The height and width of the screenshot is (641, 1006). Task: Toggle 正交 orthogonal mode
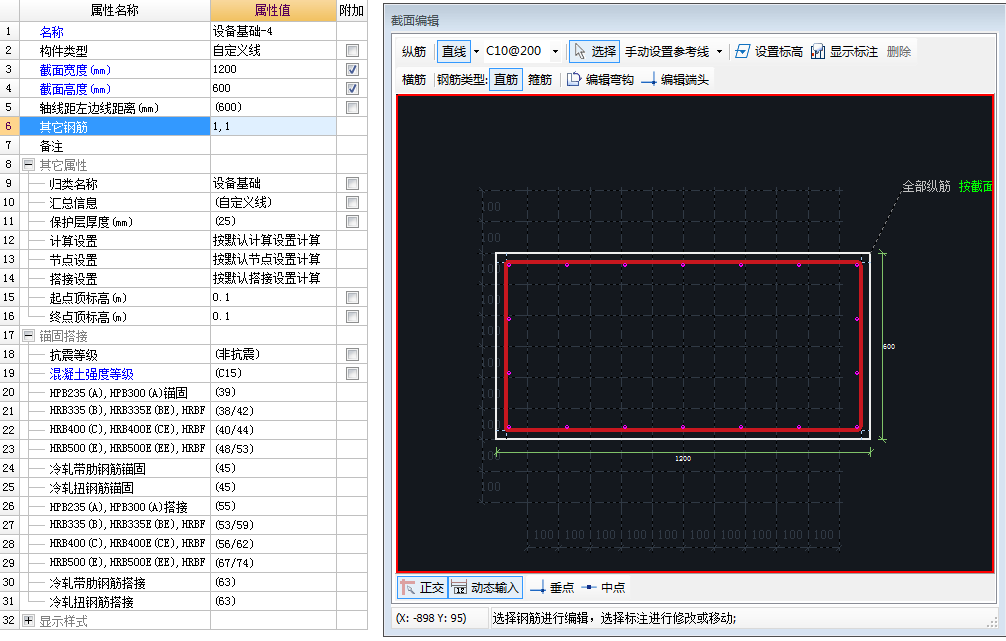[x=422, y=587]
